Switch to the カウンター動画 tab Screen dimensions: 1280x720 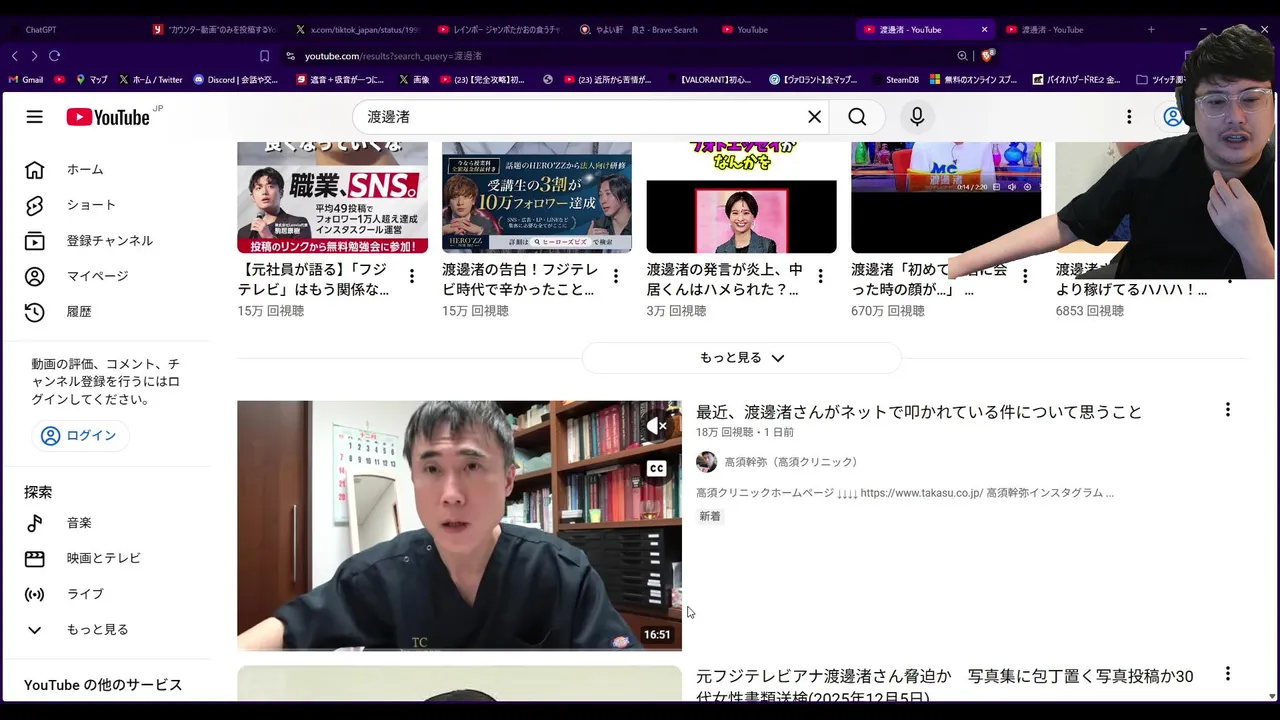(214, 30)
